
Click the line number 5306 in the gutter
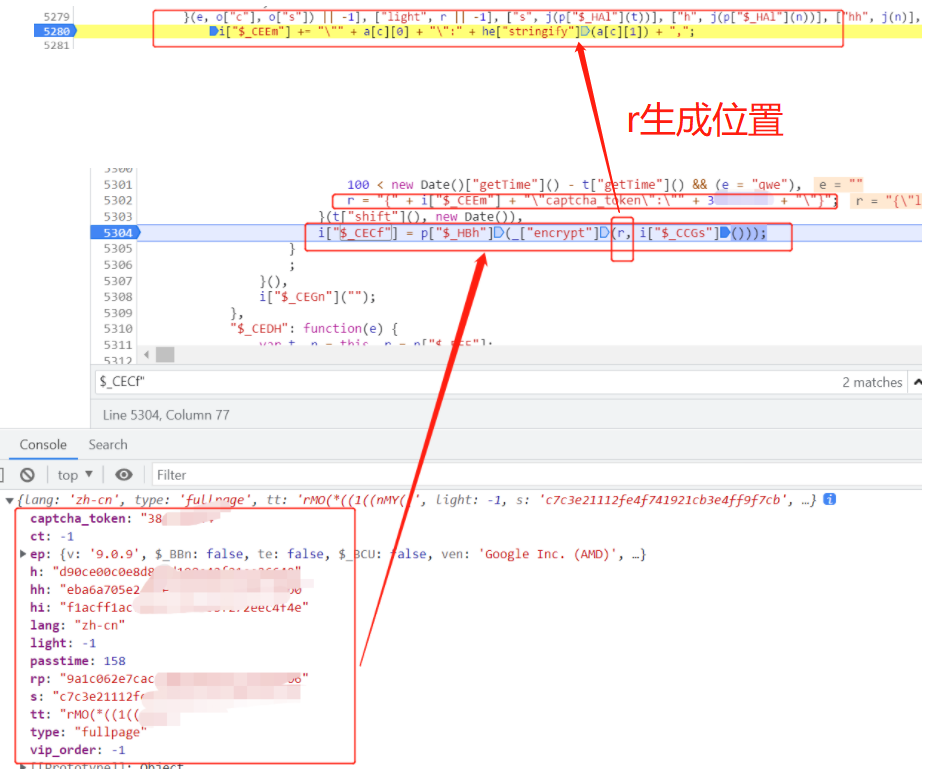118,264
